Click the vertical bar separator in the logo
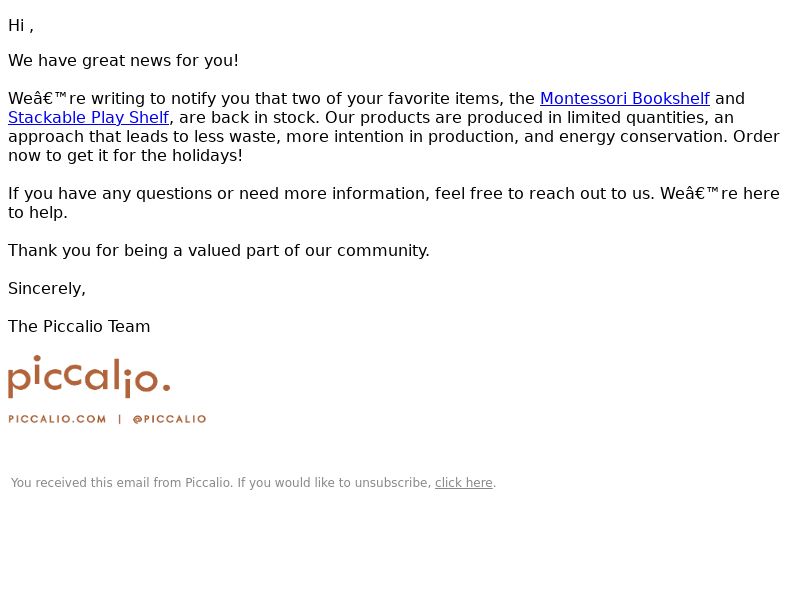800x600 pixels. [119, 419]
